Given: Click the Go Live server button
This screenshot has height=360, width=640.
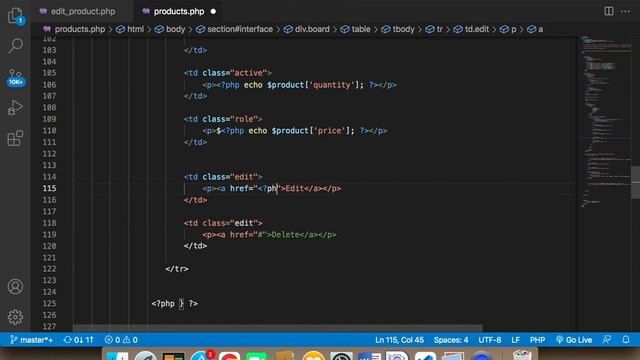Looking at the screenshot, I should click(574, 340).
